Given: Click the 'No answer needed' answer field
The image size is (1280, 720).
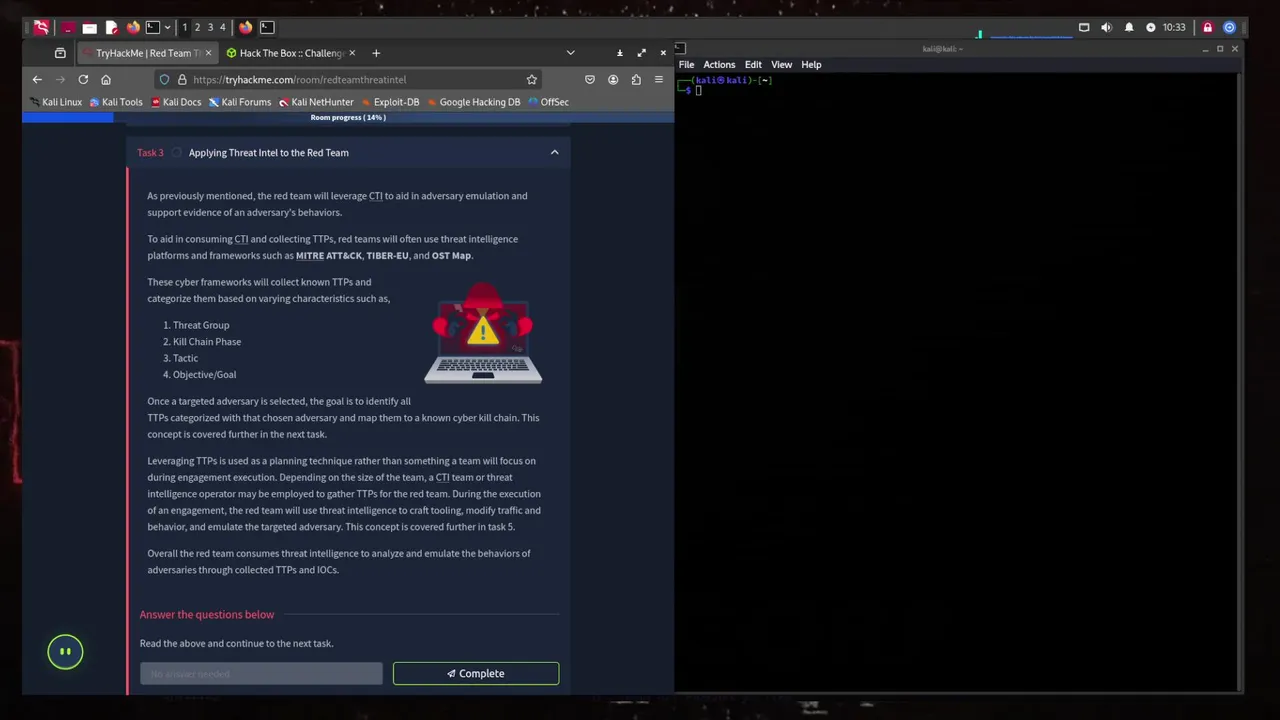Looking at the screenshot, I should pyautogui.click(x=261, y=674).
